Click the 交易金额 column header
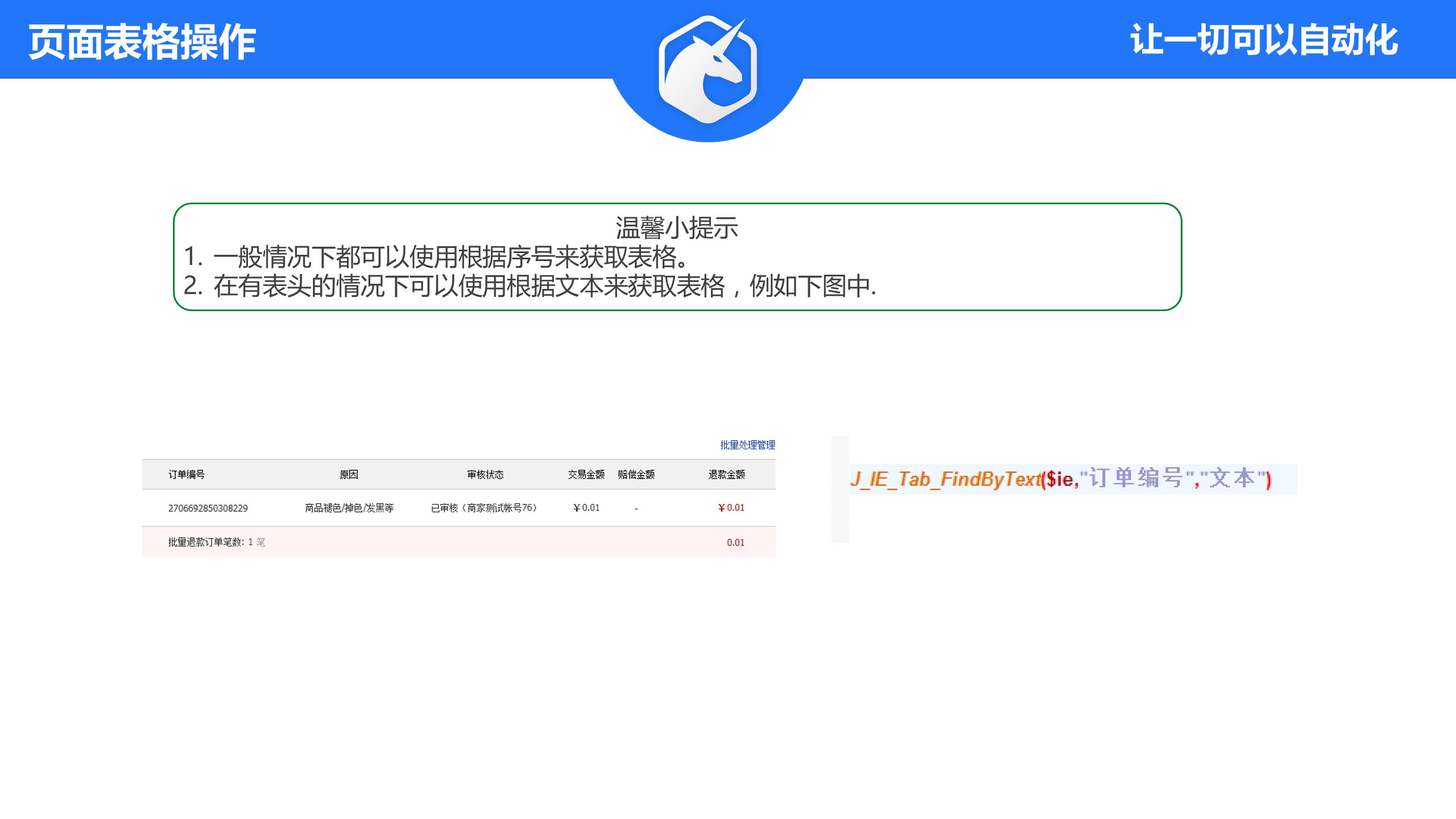Viewport: 1456px width, 819px height. click(x=586, y=474)
